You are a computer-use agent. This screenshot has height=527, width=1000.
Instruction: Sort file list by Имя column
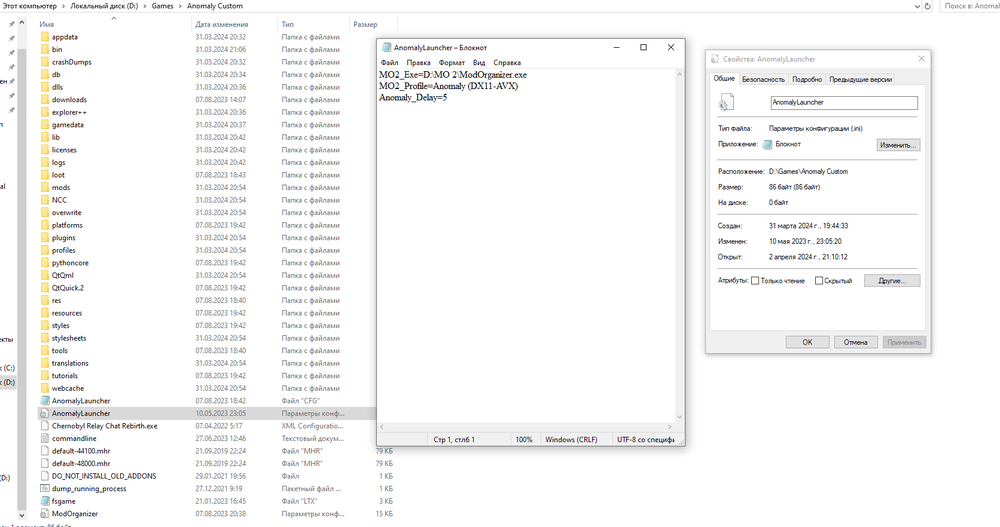pos(47,24)
